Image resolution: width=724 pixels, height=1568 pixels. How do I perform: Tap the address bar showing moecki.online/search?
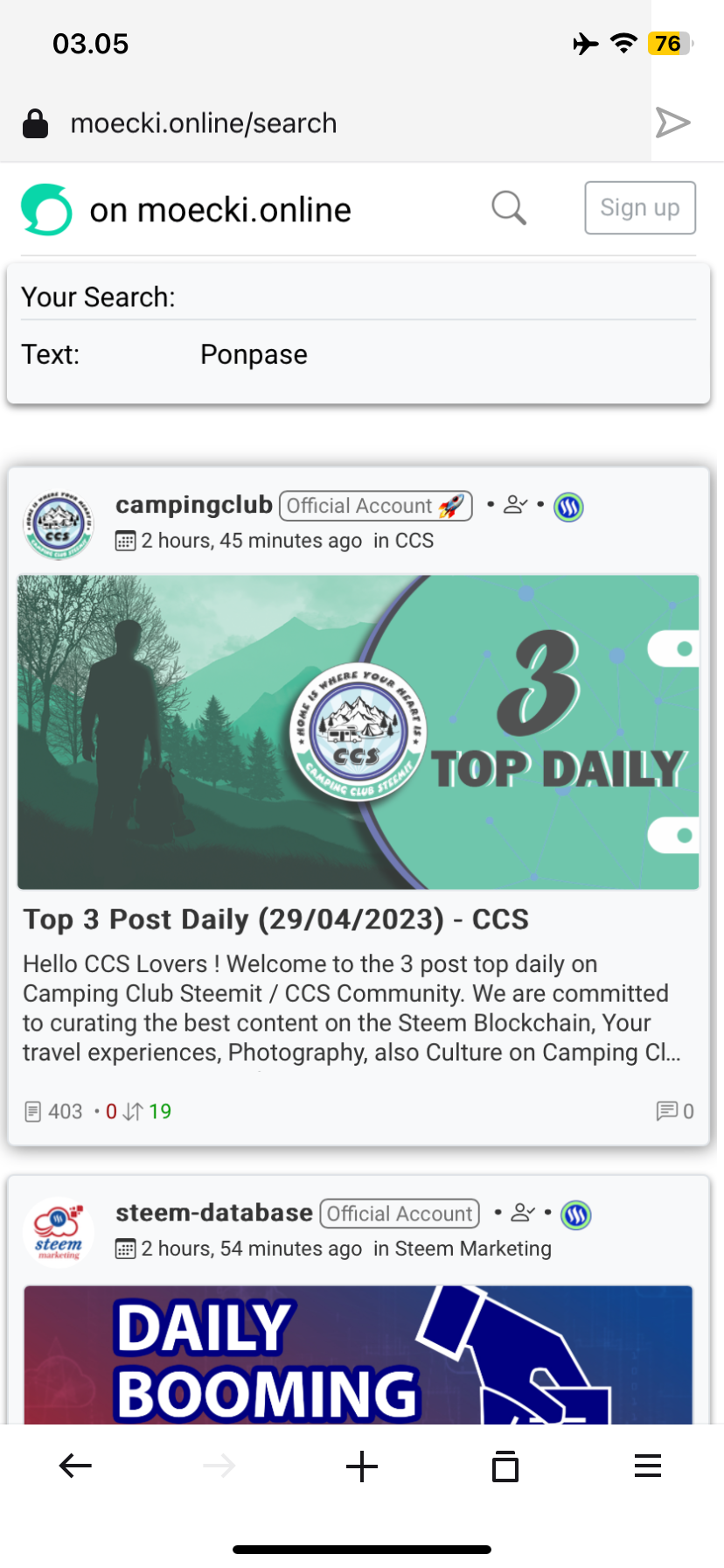coord(204,123)
